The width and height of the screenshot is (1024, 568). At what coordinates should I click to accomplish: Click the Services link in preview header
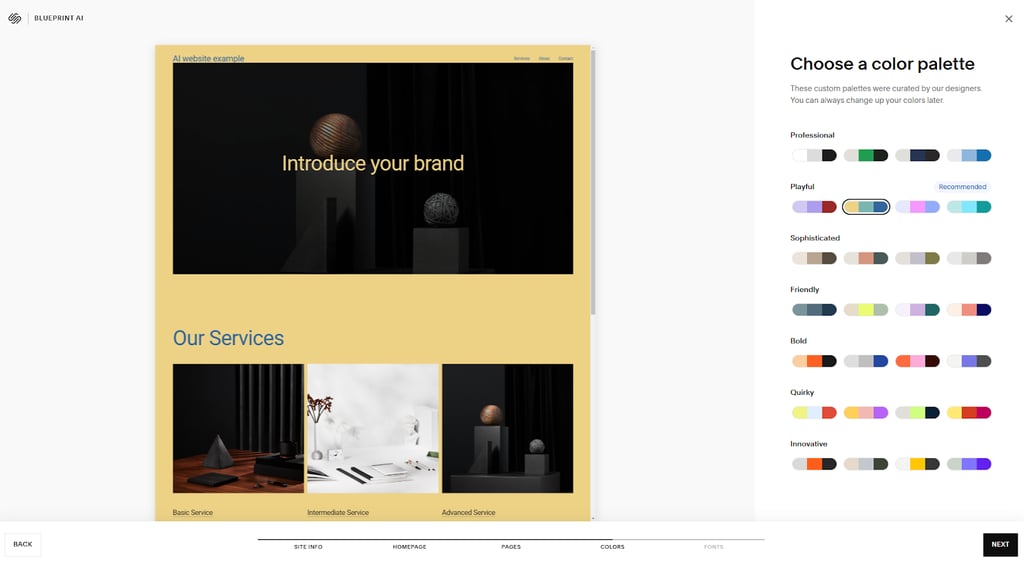[x=522, y=59]
